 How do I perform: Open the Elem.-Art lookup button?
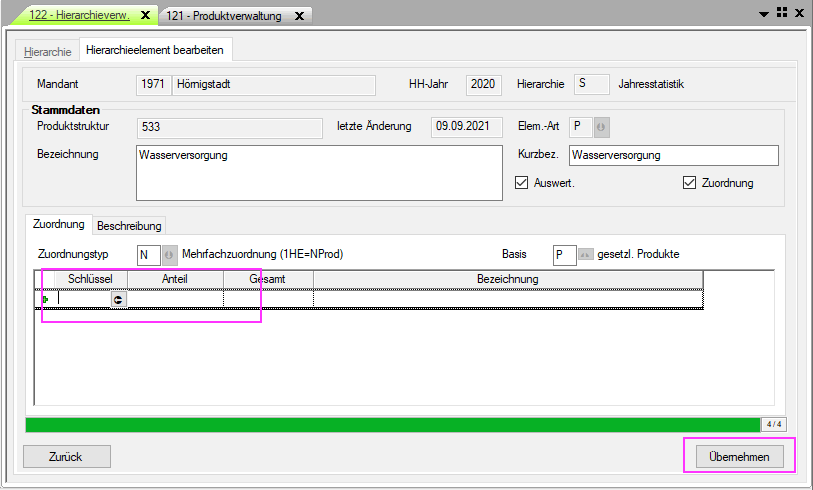[602, 127]
